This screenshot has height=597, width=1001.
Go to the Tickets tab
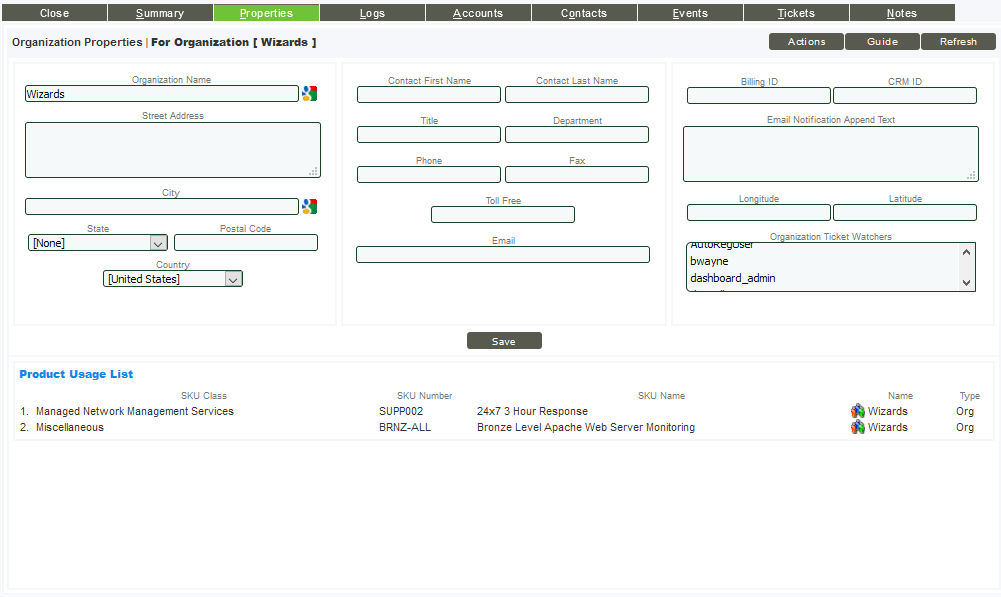click(795, 13)
